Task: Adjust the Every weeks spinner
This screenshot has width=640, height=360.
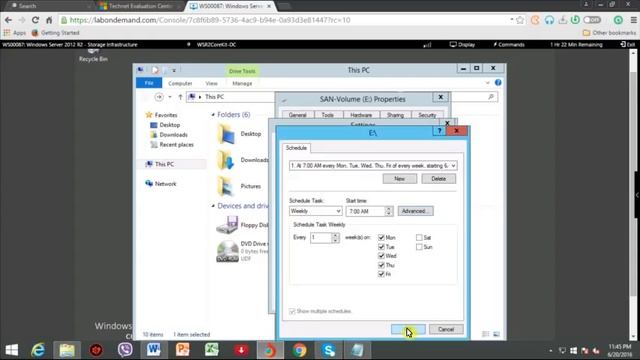Action: [x=335, y=238]
